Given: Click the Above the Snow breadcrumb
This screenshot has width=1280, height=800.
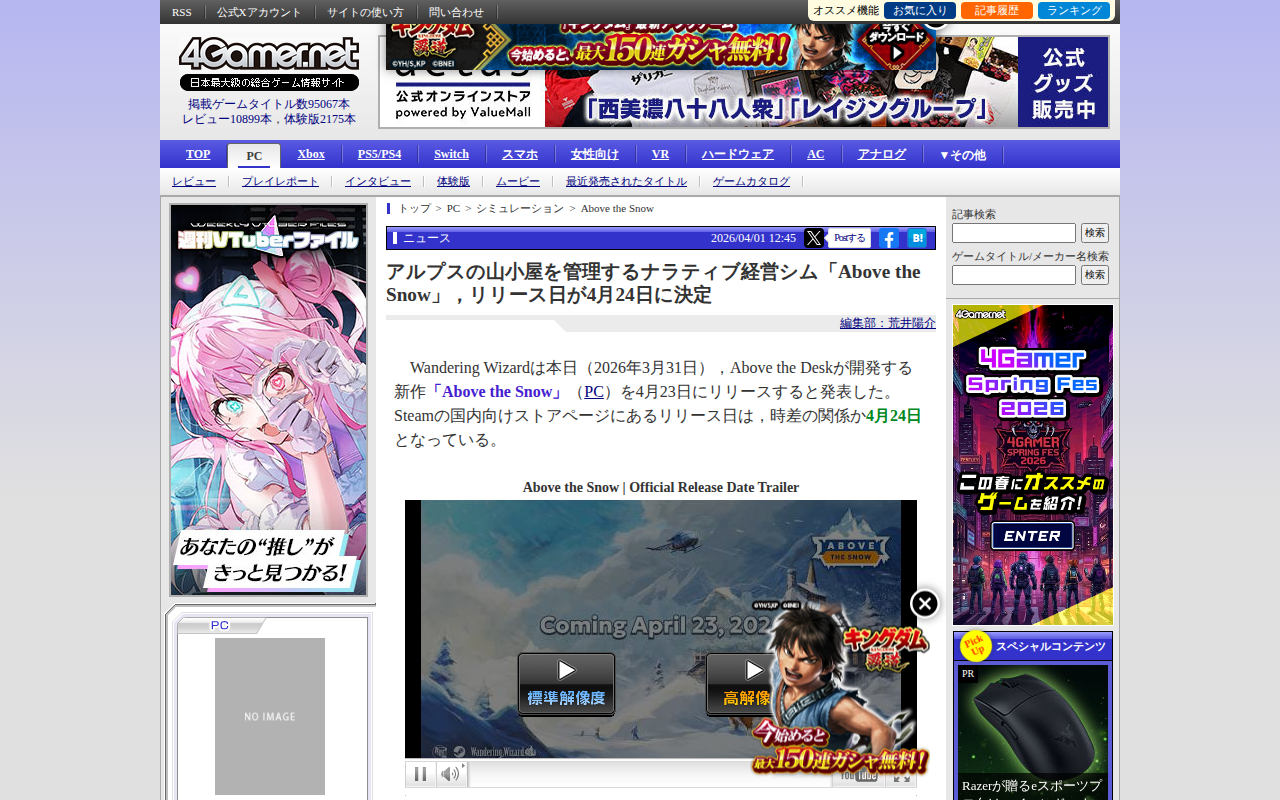Looking at the screenshot, I should click(617, 208).
